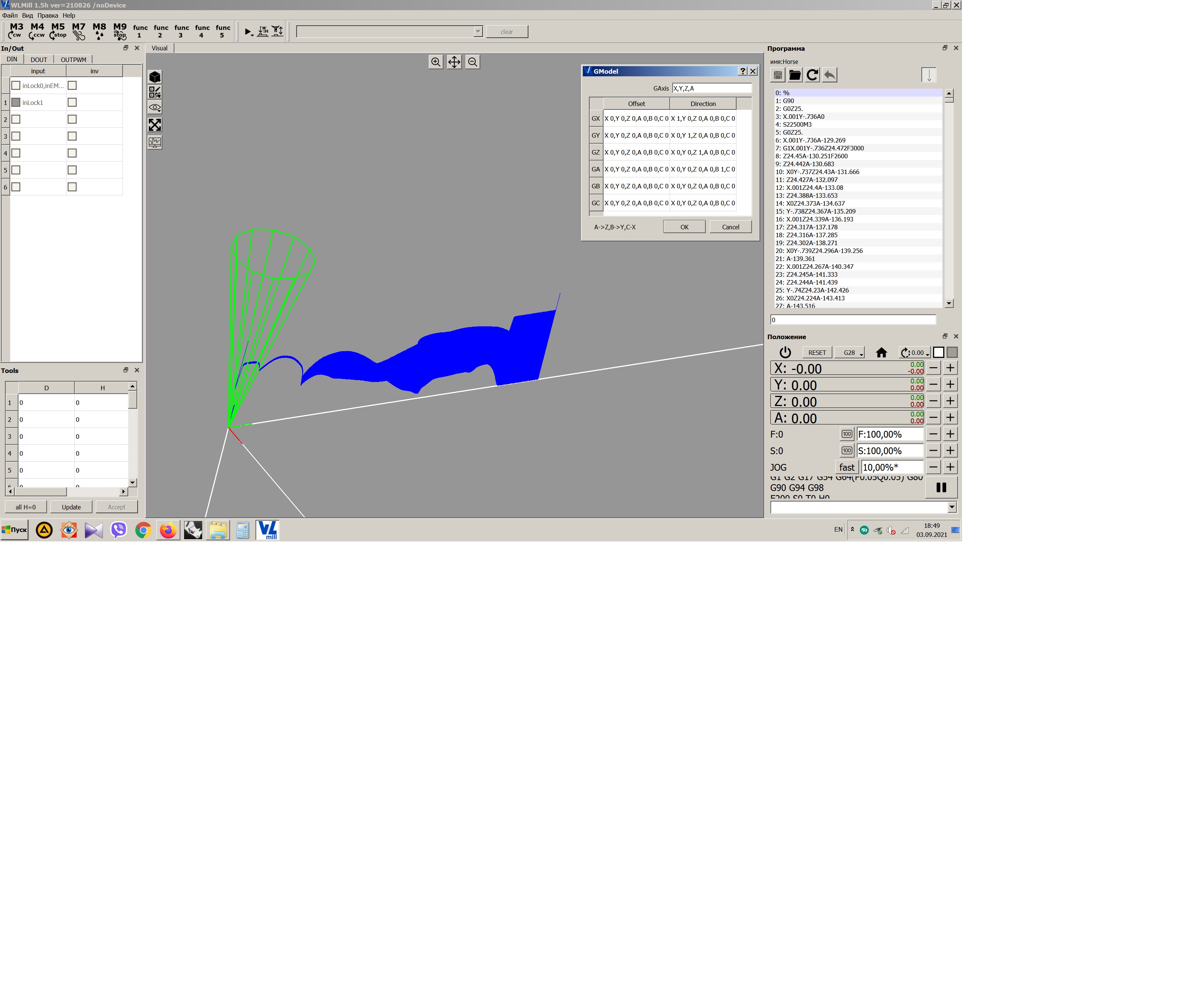
Task: Reload the program with refresh icon
Action: click(812, 75)
